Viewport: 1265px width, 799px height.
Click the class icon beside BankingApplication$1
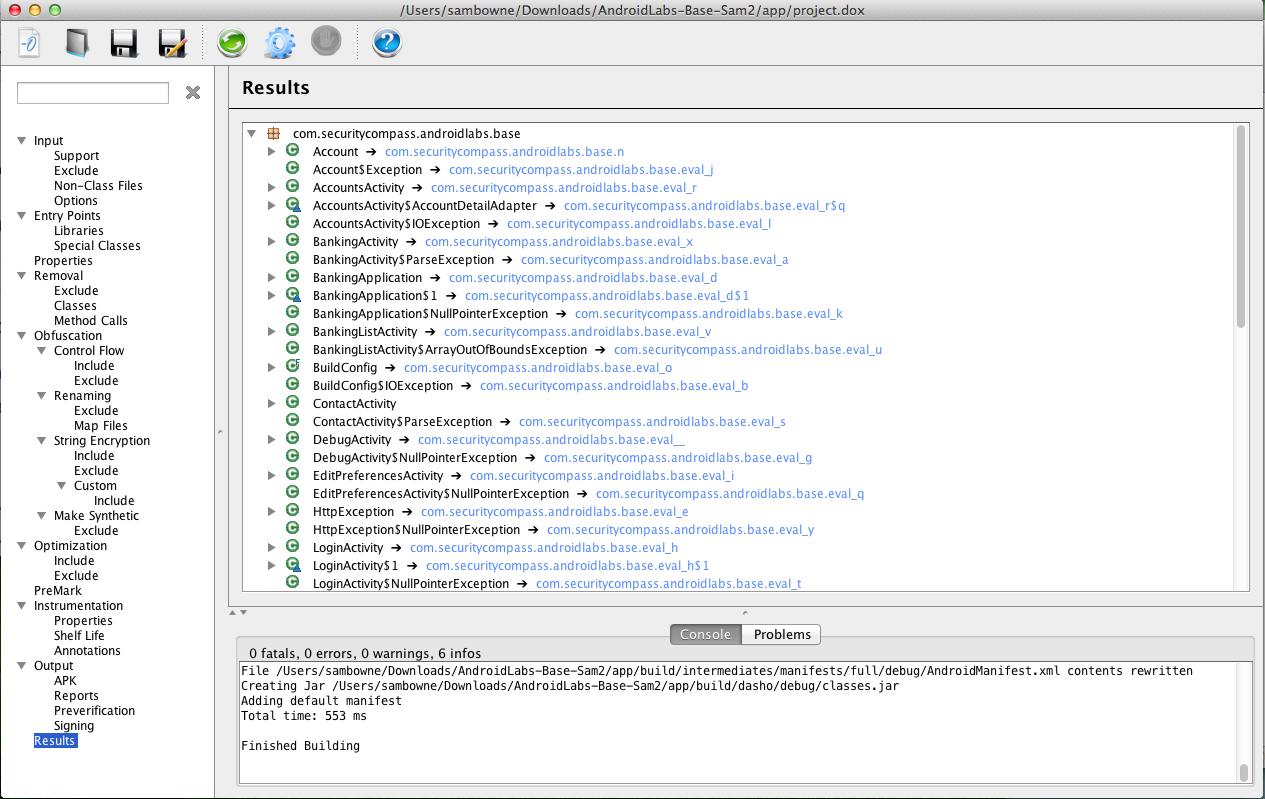[x=293, y=295]
